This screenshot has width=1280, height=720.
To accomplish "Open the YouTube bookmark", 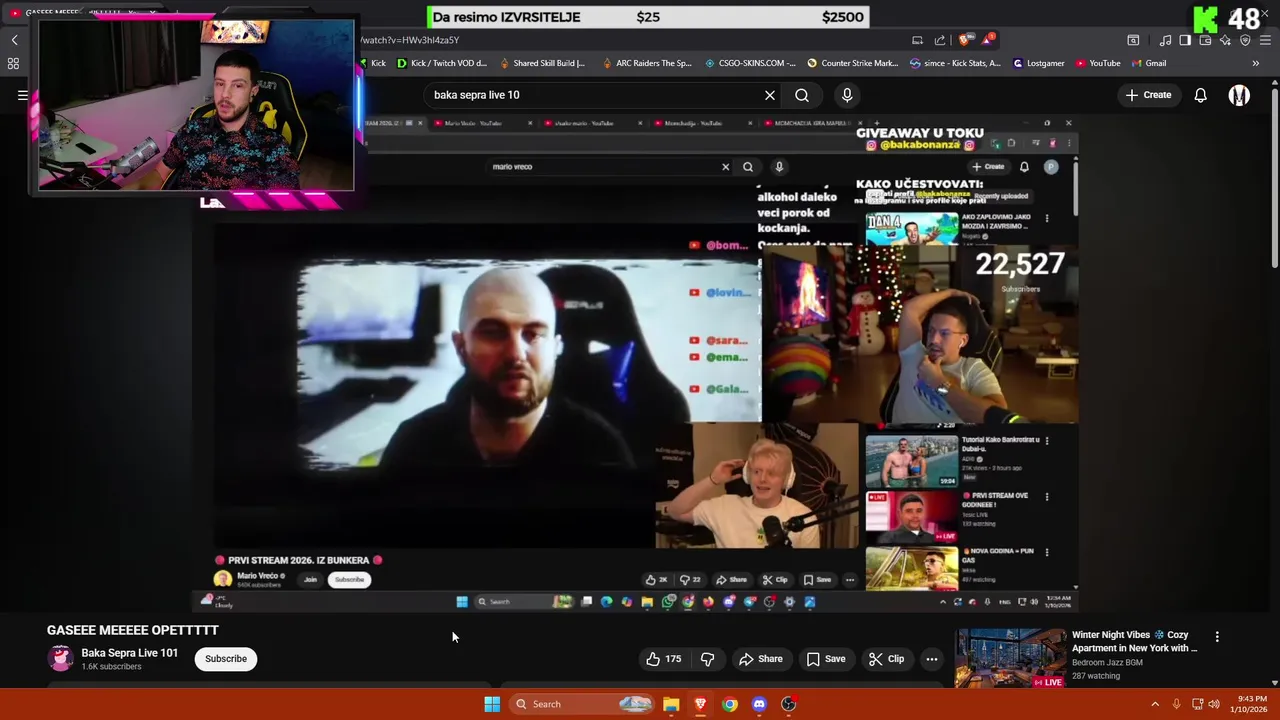I will [1098, 63].
